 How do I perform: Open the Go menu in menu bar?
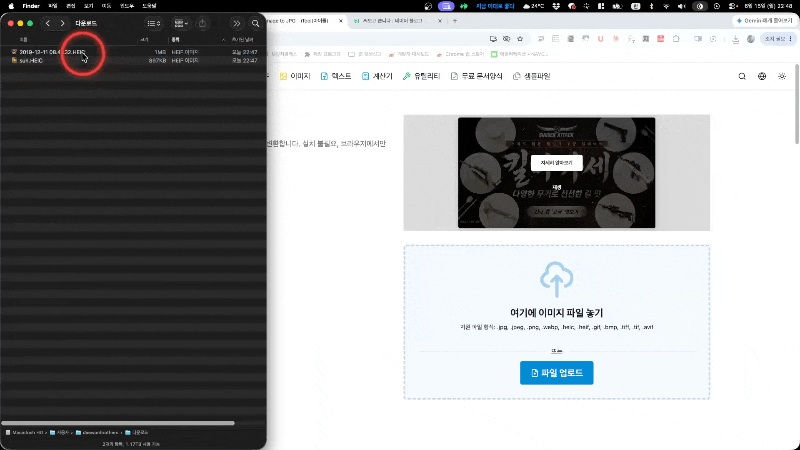point(106,6)
